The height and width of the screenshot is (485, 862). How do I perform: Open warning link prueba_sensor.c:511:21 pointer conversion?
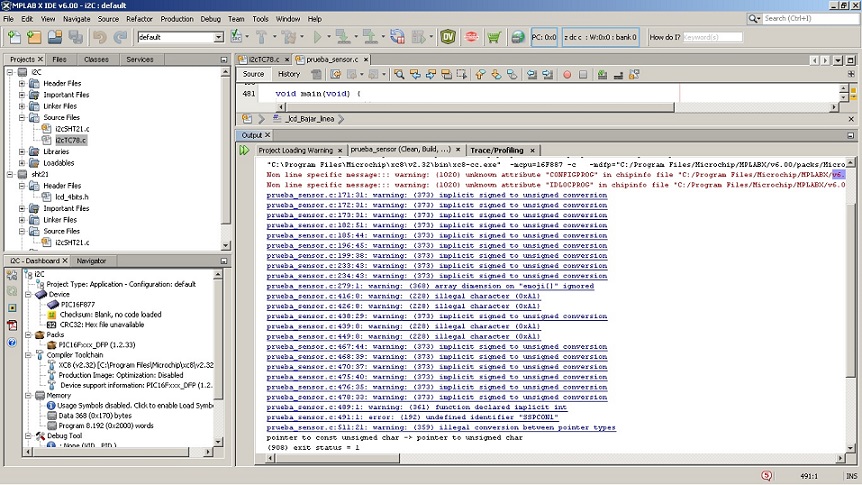coord(441,427)
